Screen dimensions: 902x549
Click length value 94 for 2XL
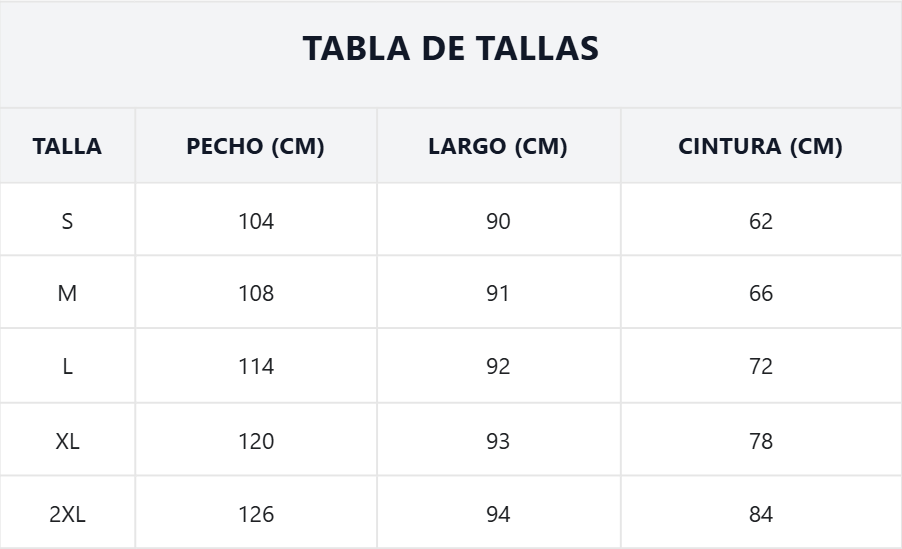point(498,515)
